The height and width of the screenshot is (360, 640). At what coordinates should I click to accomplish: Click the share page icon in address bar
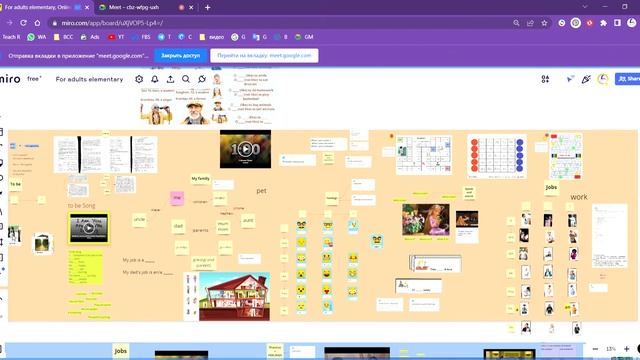[x=530, y=23]
